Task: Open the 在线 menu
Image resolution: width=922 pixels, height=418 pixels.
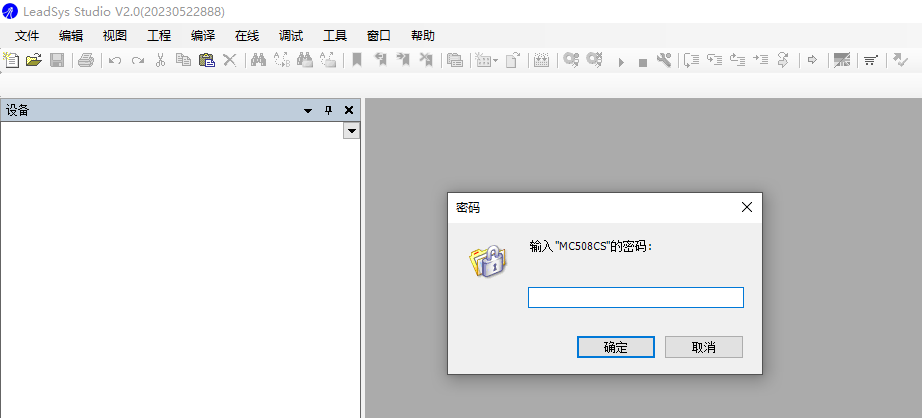Action: [x=247, y=36]
